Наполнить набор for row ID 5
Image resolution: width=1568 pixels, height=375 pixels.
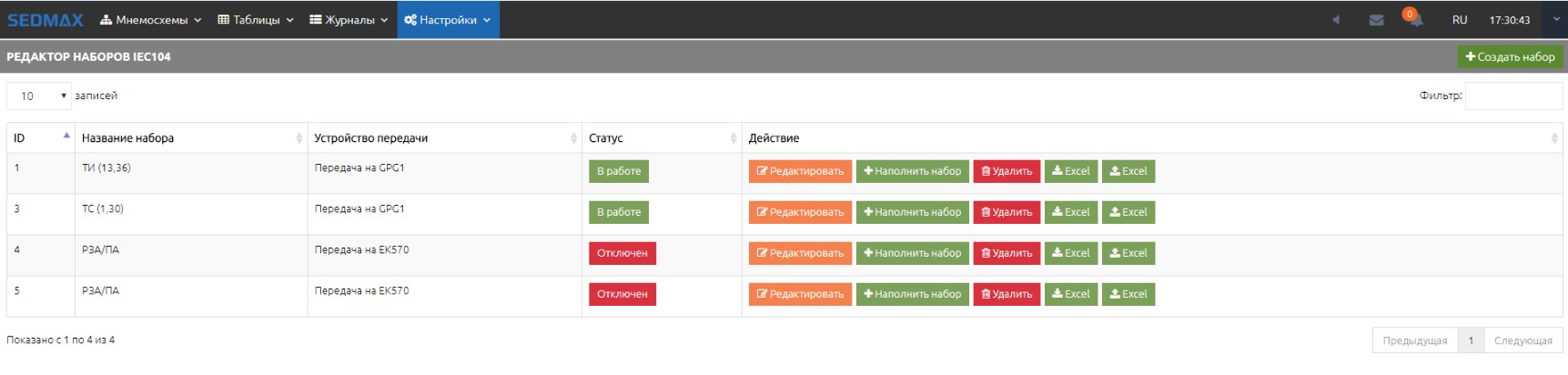click(x=913, y=294)
